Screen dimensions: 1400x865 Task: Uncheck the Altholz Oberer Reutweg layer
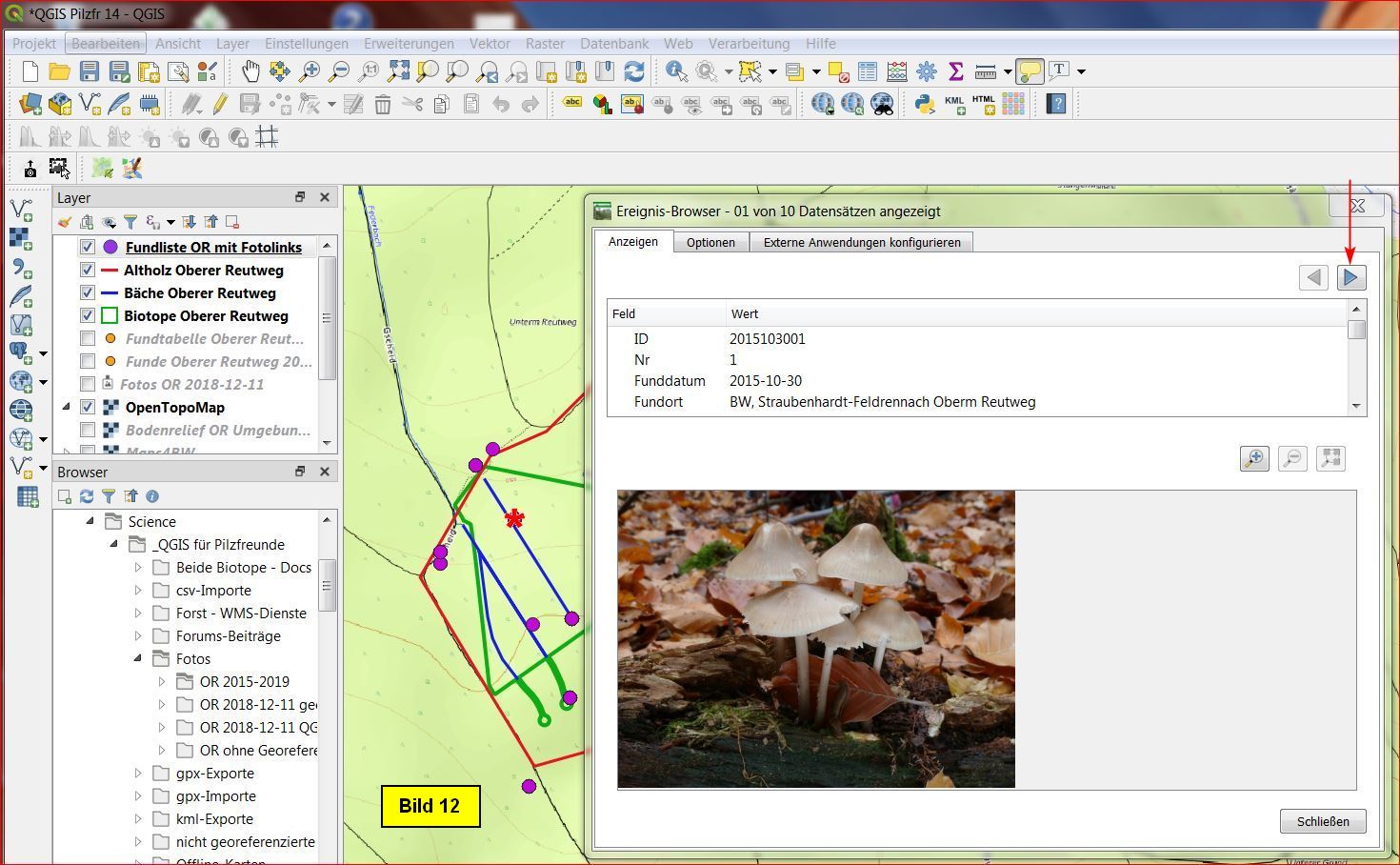88,271
